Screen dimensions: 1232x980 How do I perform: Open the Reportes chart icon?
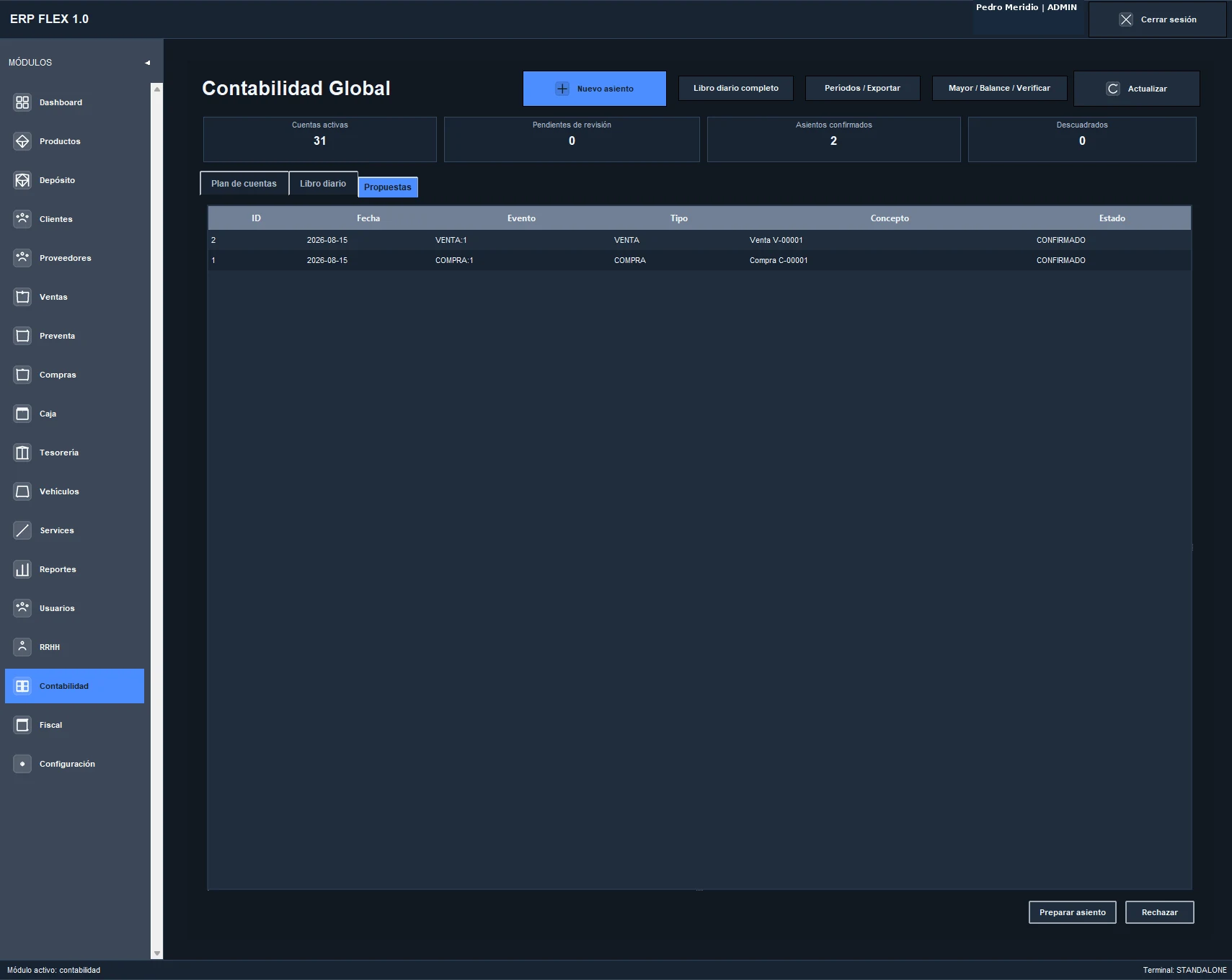[x=22, y=569]
